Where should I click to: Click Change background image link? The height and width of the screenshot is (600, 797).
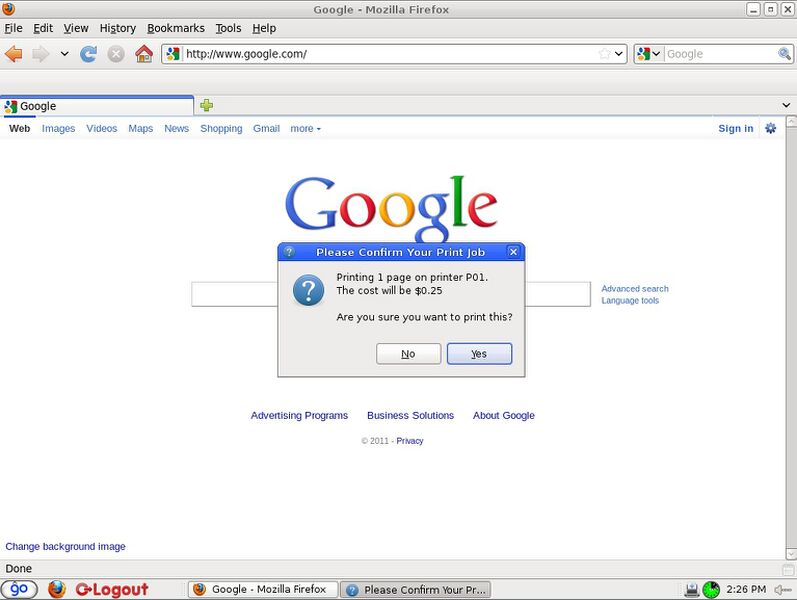coord(65,547)
